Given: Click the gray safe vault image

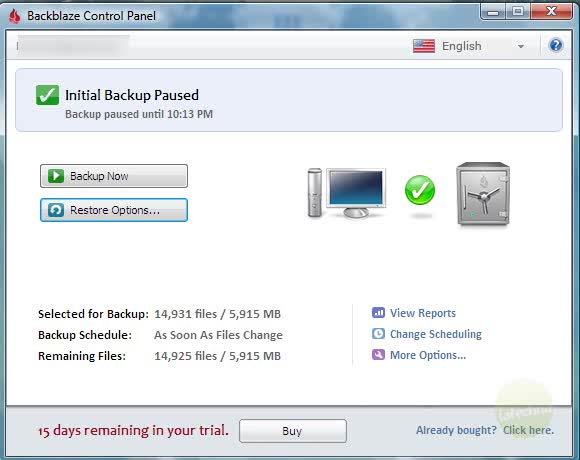Looking at the screenshot, I should click(x=483, y=194).
